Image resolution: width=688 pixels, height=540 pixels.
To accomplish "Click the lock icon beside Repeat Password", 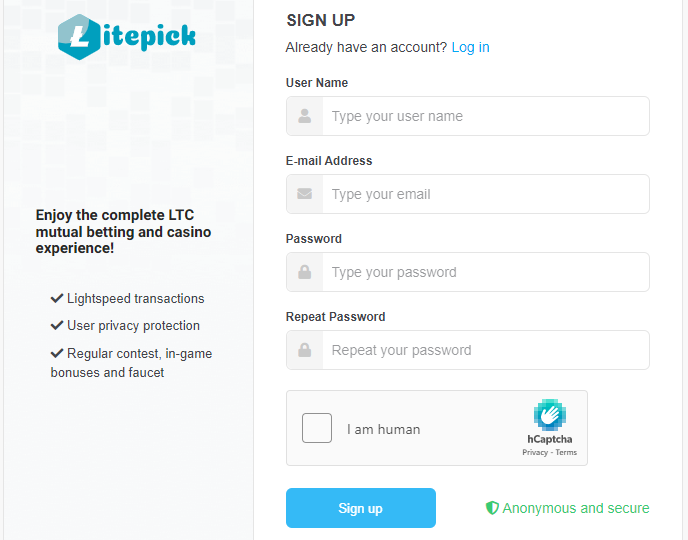I will (x=304, y=350).
